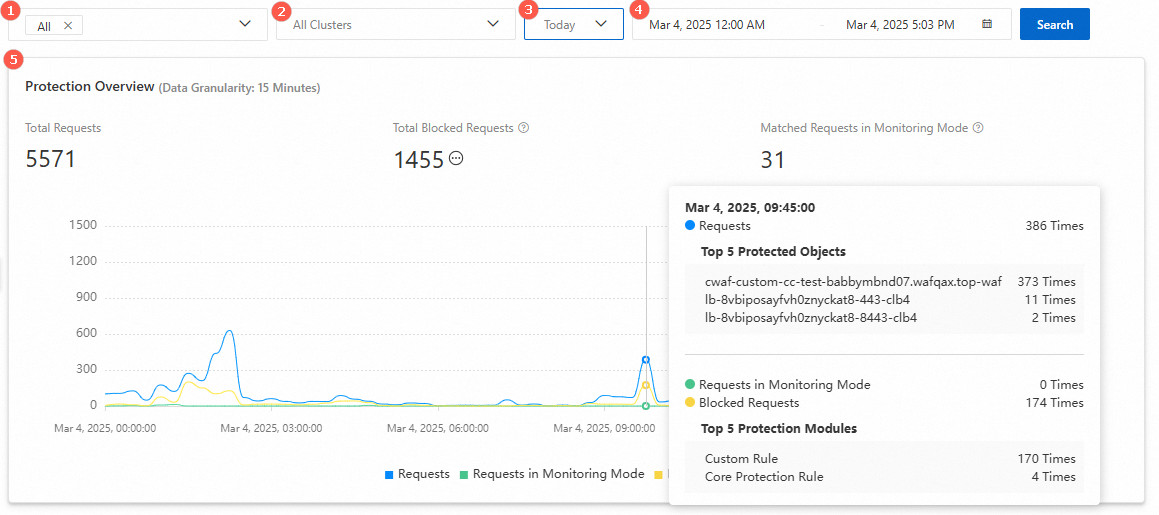This screenshot has height=515, width=1159.
Task: Open the All Clusters dropdown
Action: (395, 24)
